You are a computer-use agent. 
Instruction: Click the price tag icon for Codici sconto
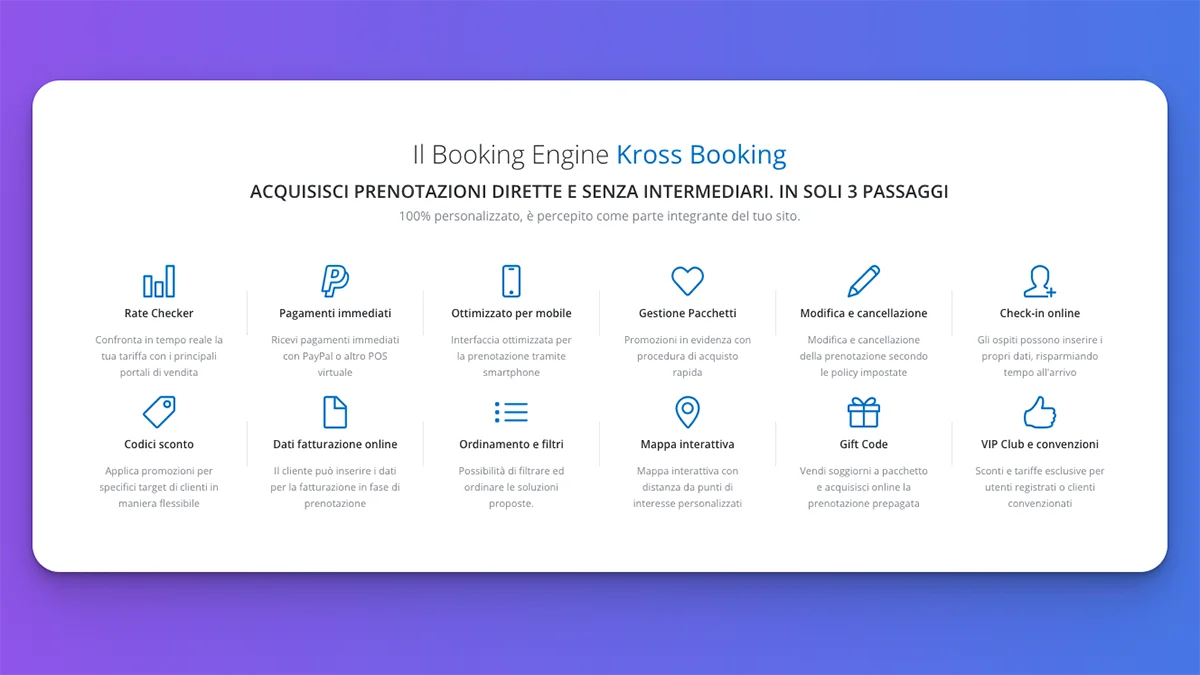click(x=159, y=412)
